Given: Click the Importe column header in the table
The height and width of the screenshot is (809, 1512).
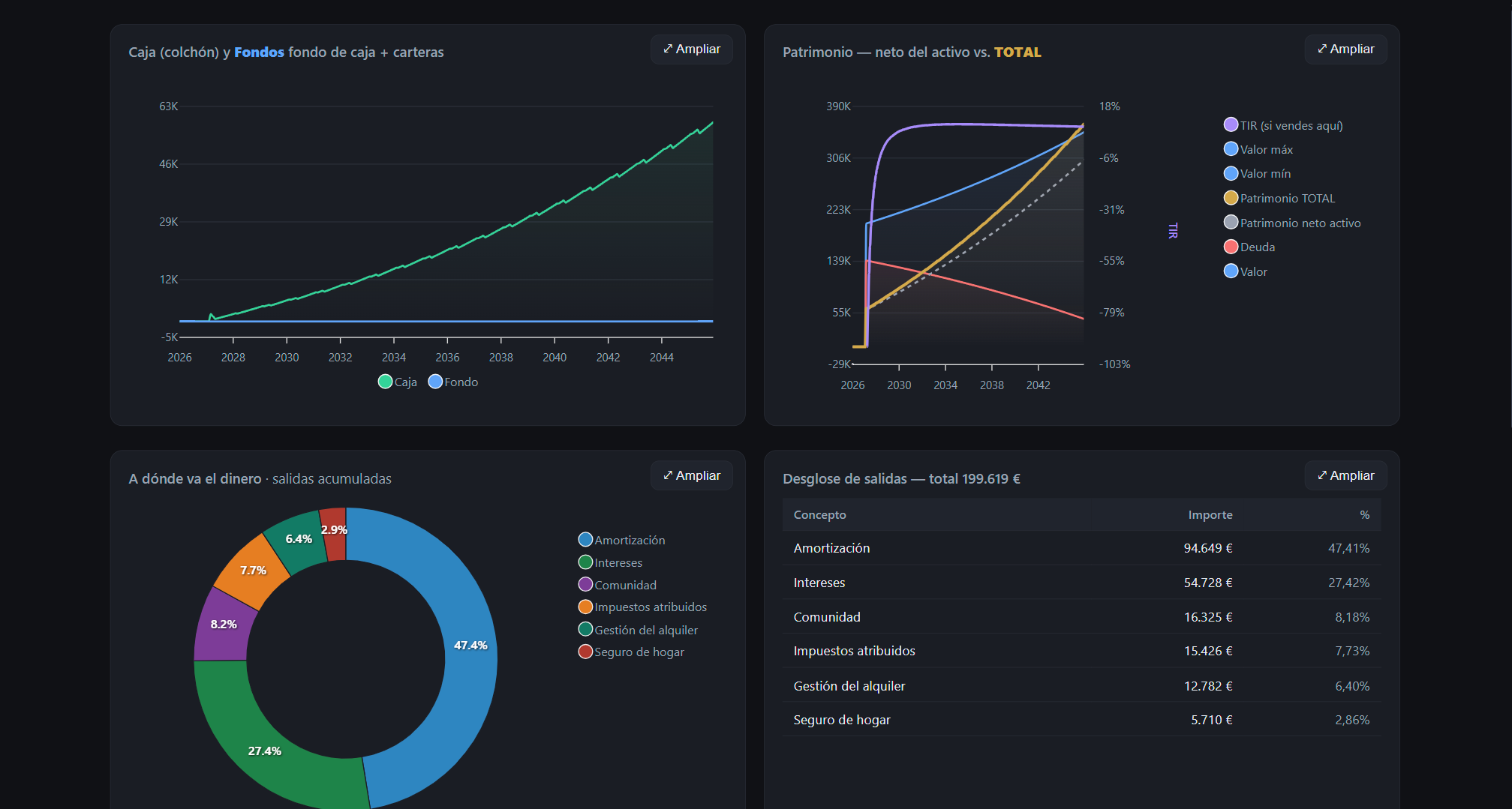Looking at the screenshot, I should click(1210, 515).
